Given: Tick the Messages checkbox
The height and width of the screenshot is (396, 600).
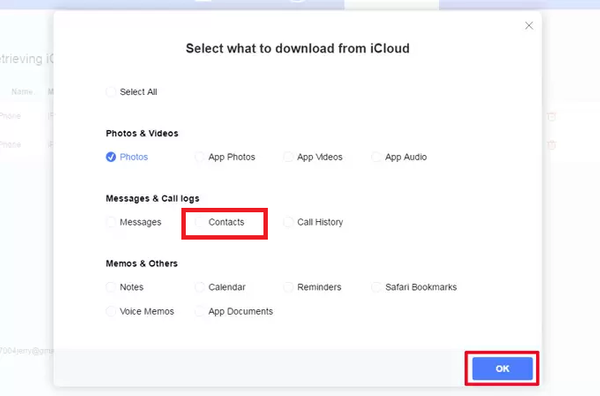Looking at the screenshot, I should [x=111, y=222].
